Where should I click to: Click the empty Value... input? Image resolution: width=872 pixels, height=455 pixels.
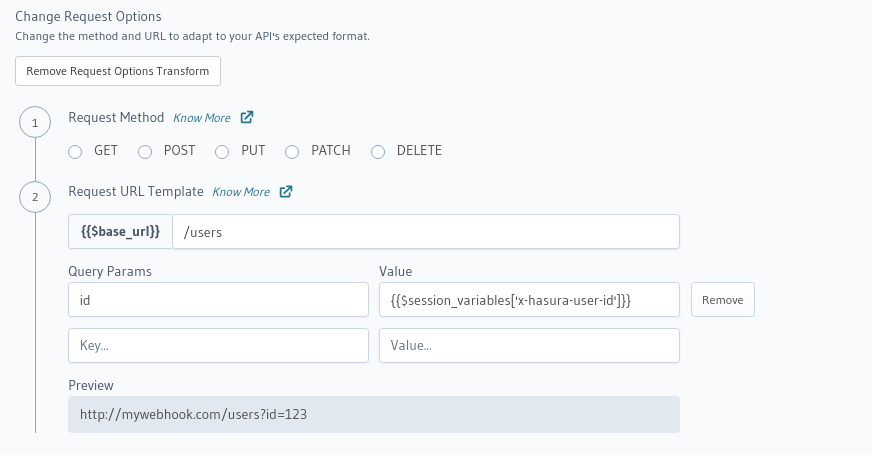529,346
